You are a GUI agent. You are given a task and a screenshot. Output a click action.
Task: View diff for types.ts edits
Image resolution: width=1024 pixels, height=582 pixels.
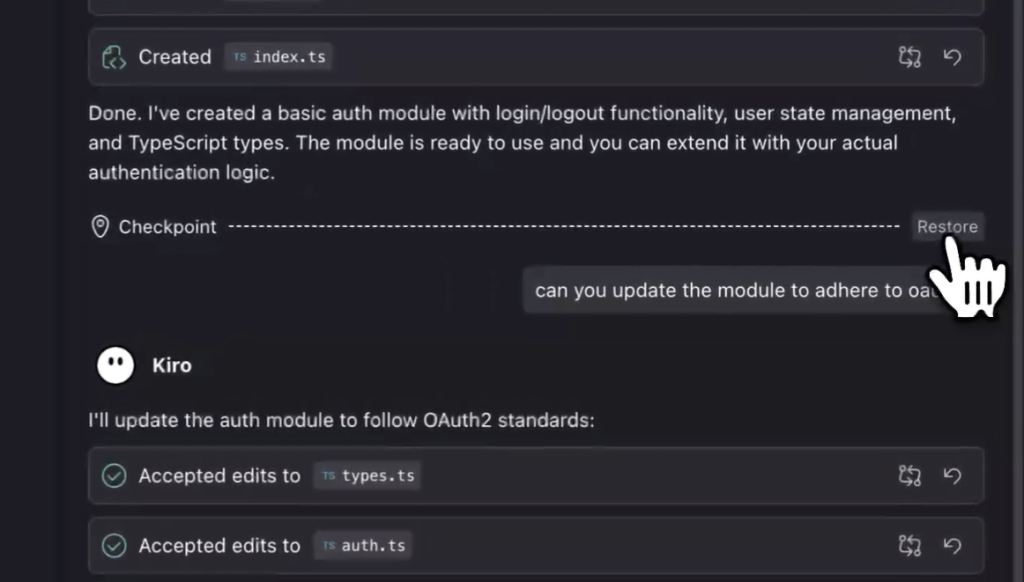point(909,476)
